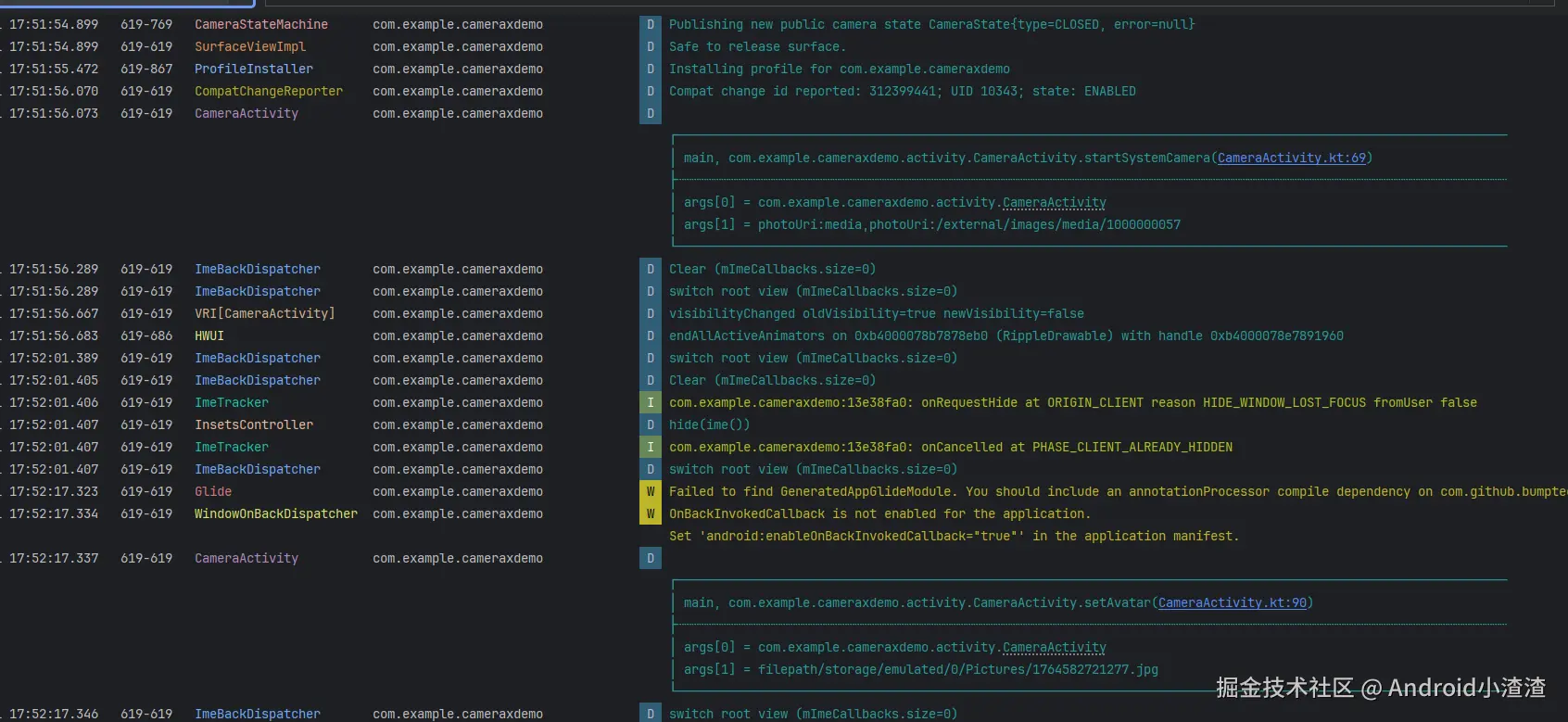
Task: Click the W level badge for WindowOnBackDispatcher
Action: click(x=651, y=514)
